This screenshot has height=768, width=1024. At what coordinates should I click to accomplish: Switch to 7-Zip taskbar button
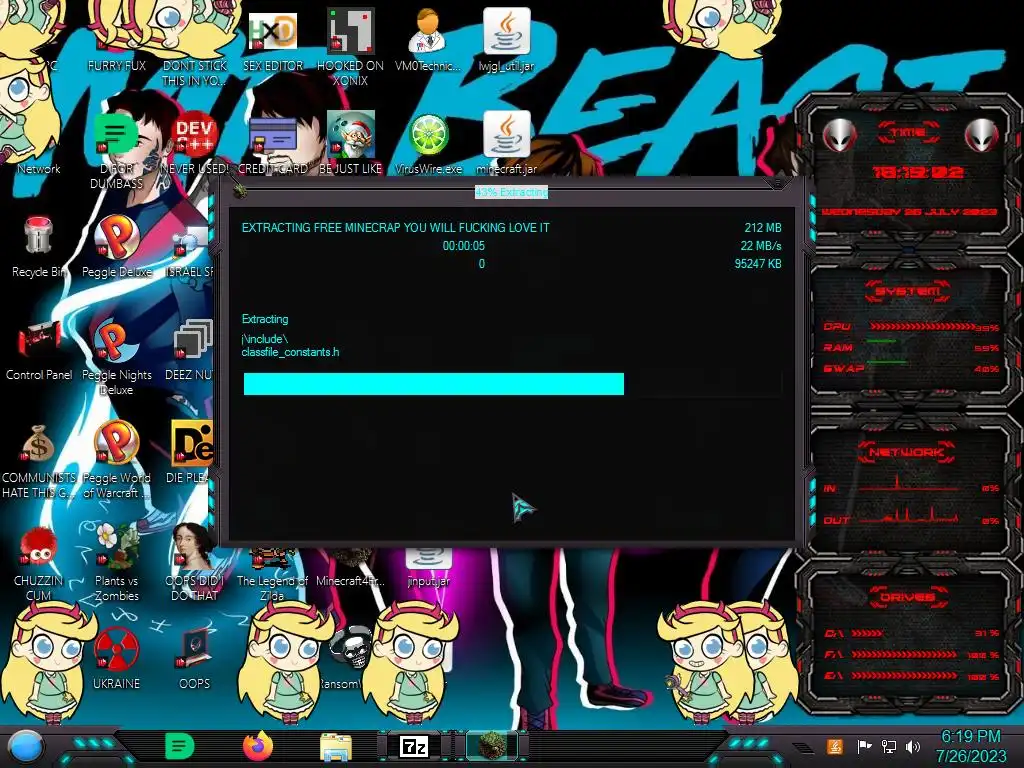point(414,746)
